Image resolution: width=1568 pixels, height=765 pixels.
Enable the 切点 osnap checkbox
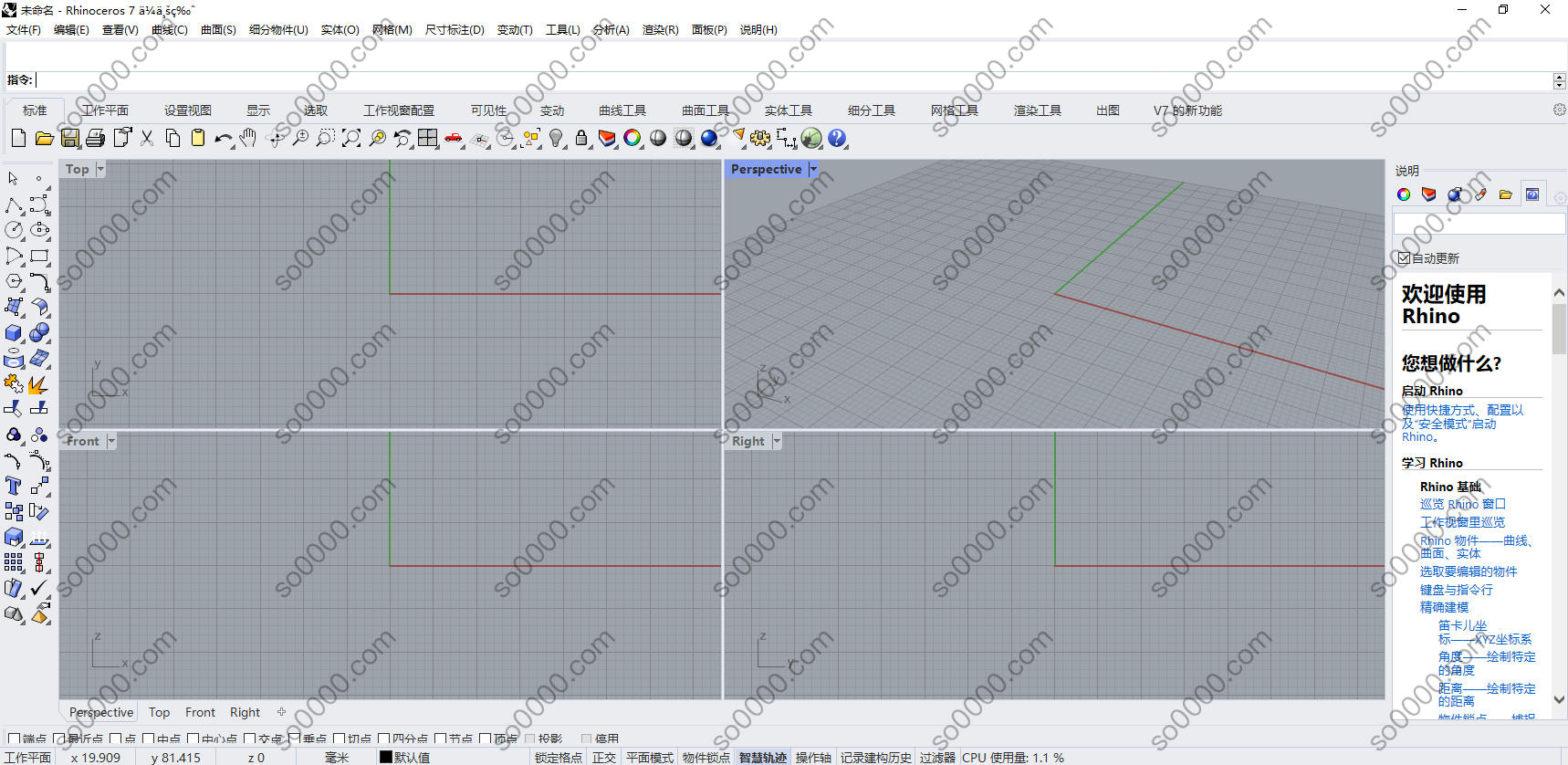pyautogui.click(x=339, y=739)
